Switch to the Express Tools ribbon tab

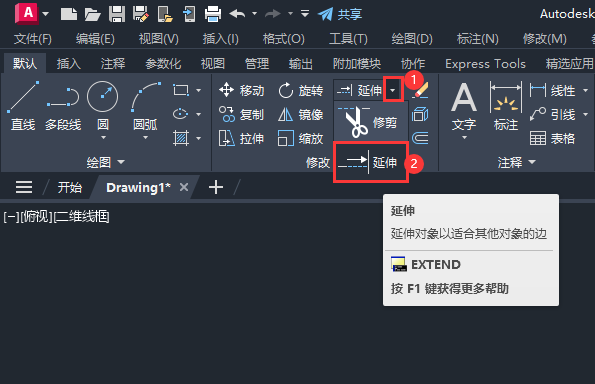click(x=485, y=63)
